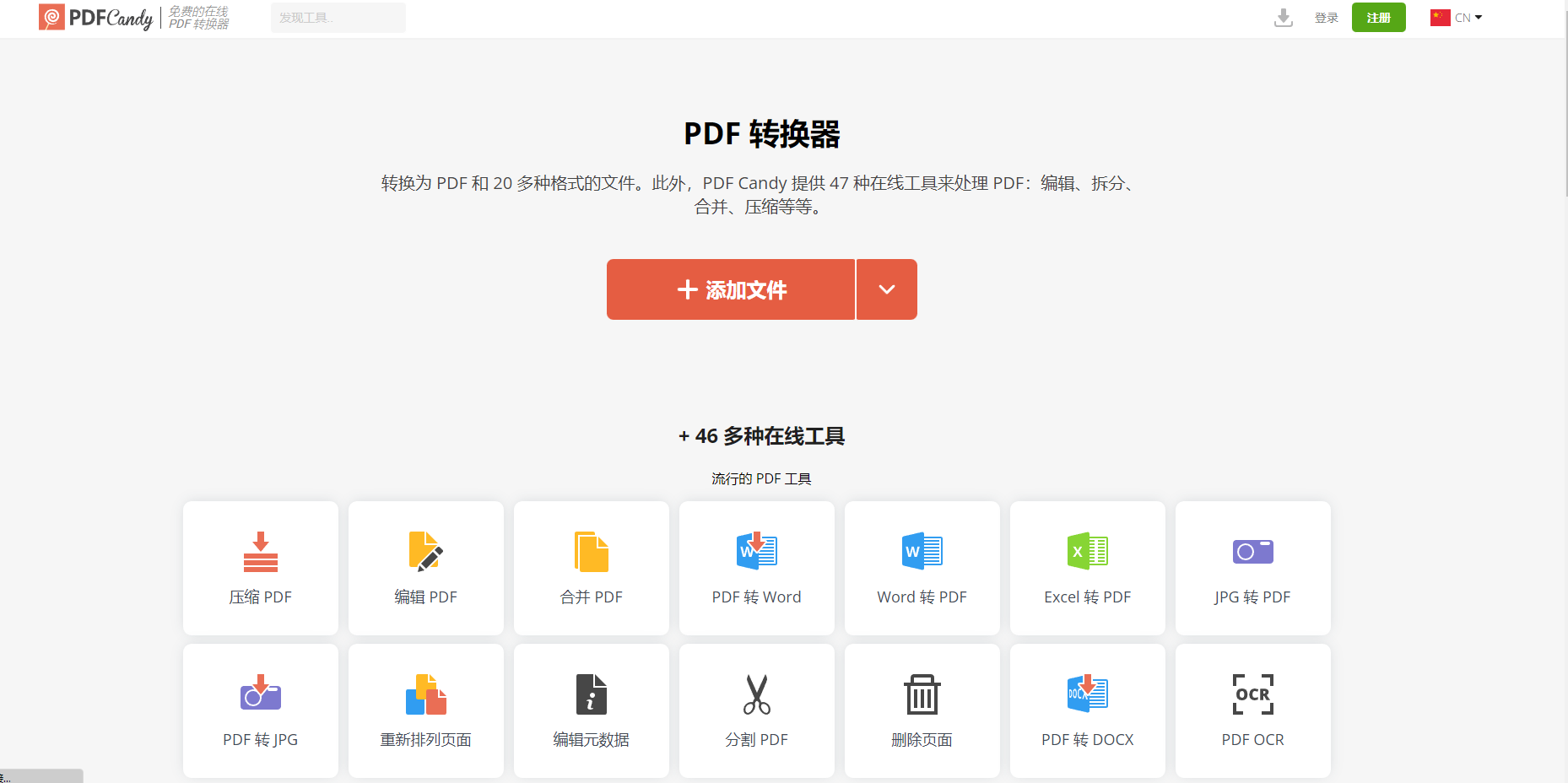Open the 重新排列页面 rearrange pages icon
The height and width of the screenshot is (783, 1568).
pyautogui.click(x=426, y=694)
